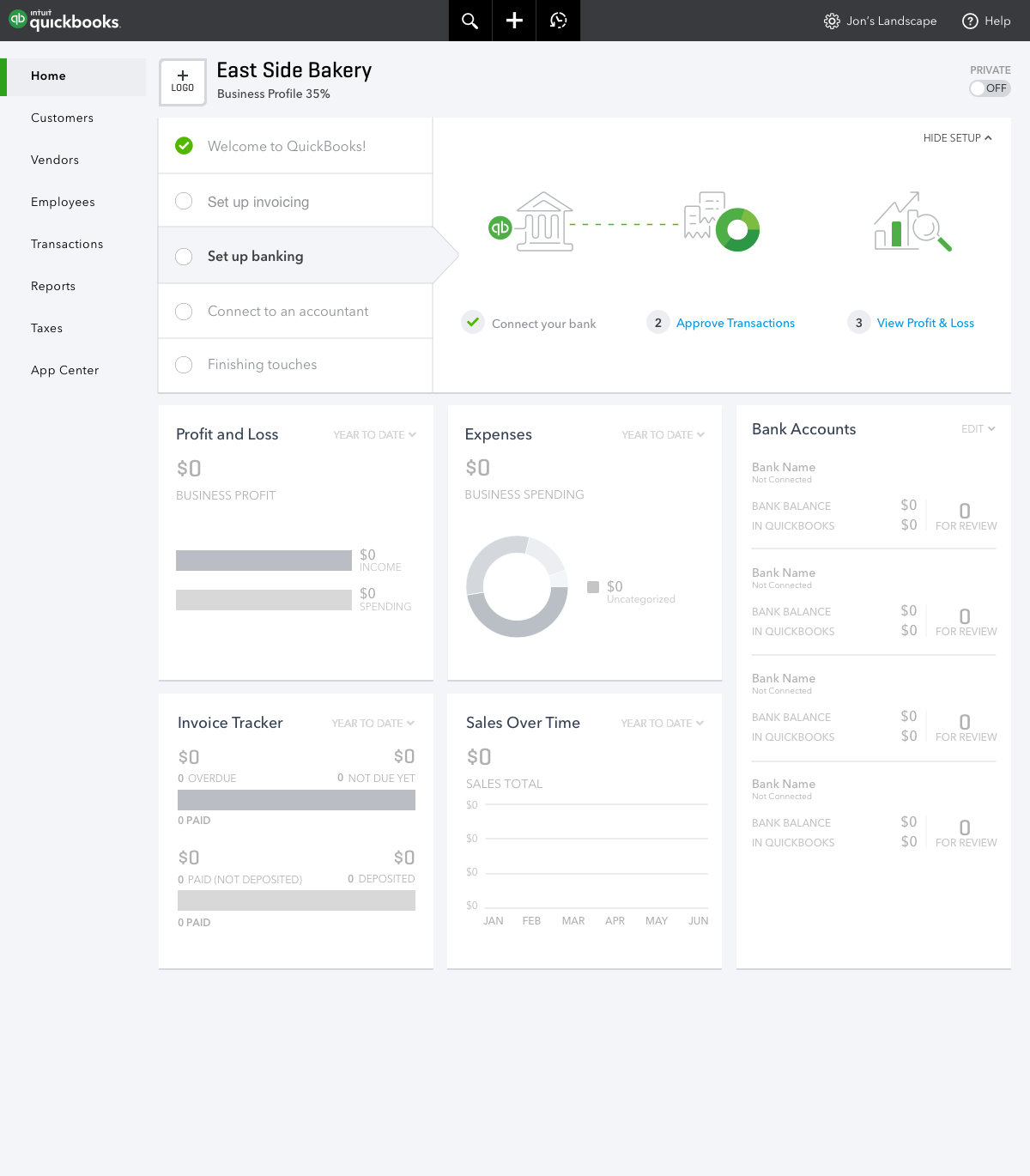
Task: Click the Help label
Action: 997,21
